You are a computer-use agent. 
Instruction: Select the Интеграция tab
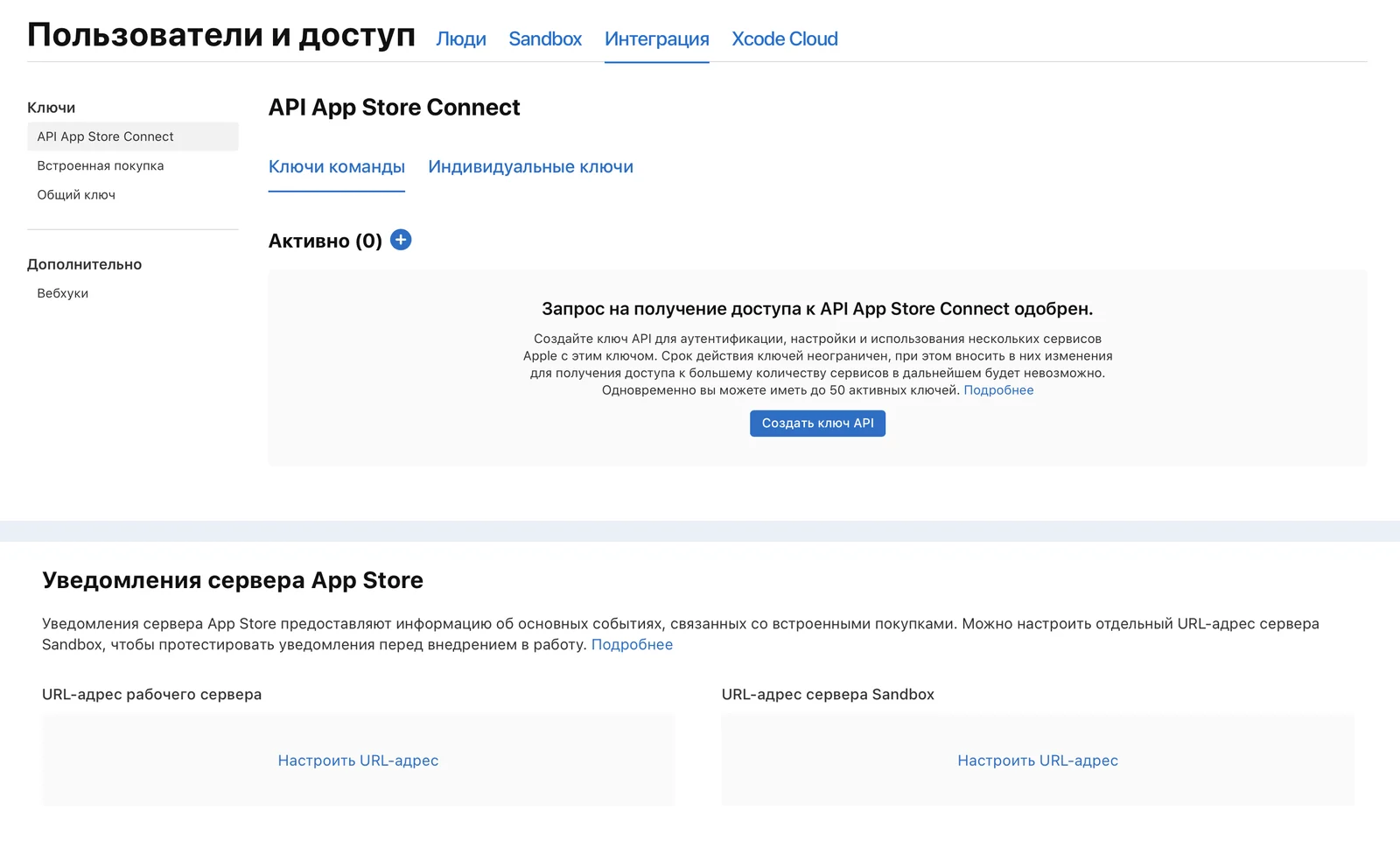[656, 39]
